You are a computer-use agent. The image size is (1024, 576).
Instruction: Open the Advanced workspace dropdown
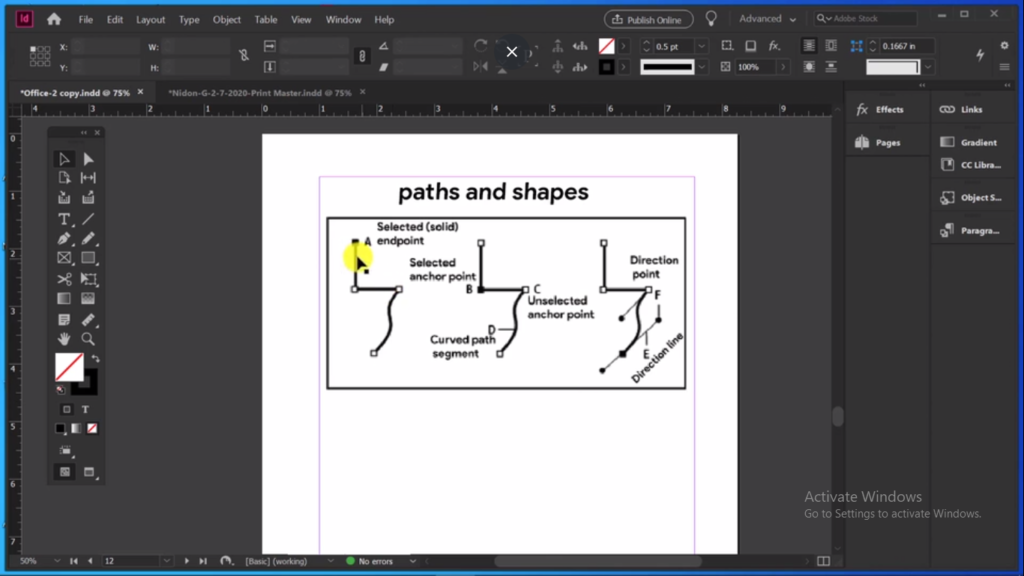pyautogui.click(x=767, y=19)
